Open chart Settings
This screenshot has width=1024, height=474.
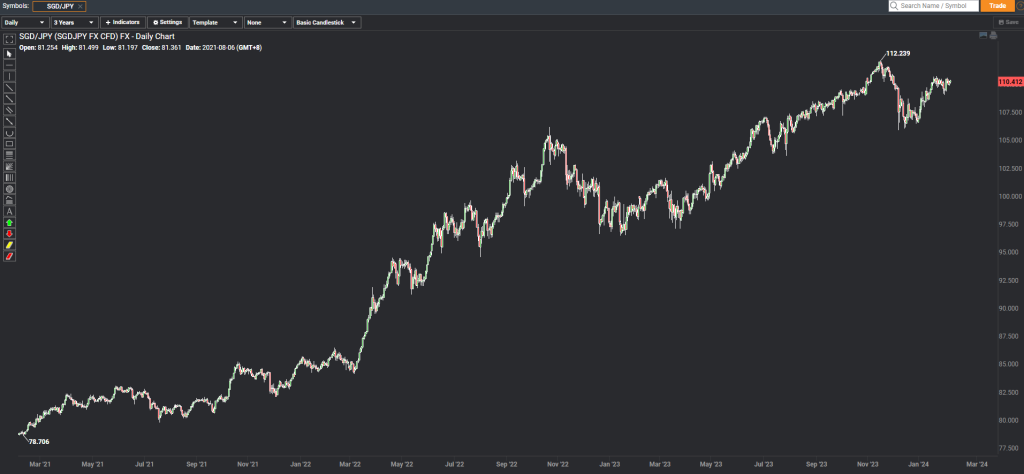coord(168,22)
